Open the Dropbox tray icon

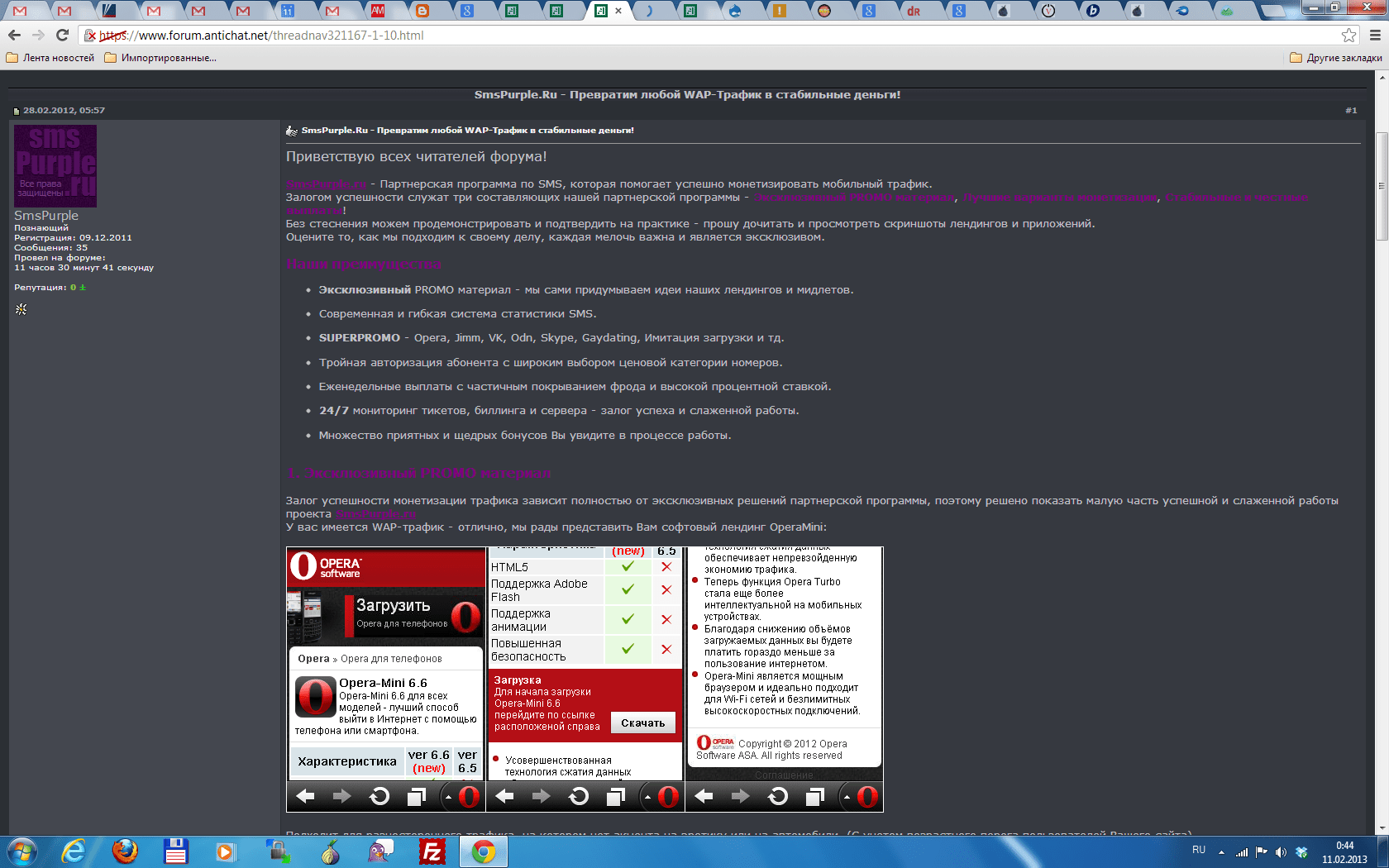pyautogui.click(x=1301, y=852)
